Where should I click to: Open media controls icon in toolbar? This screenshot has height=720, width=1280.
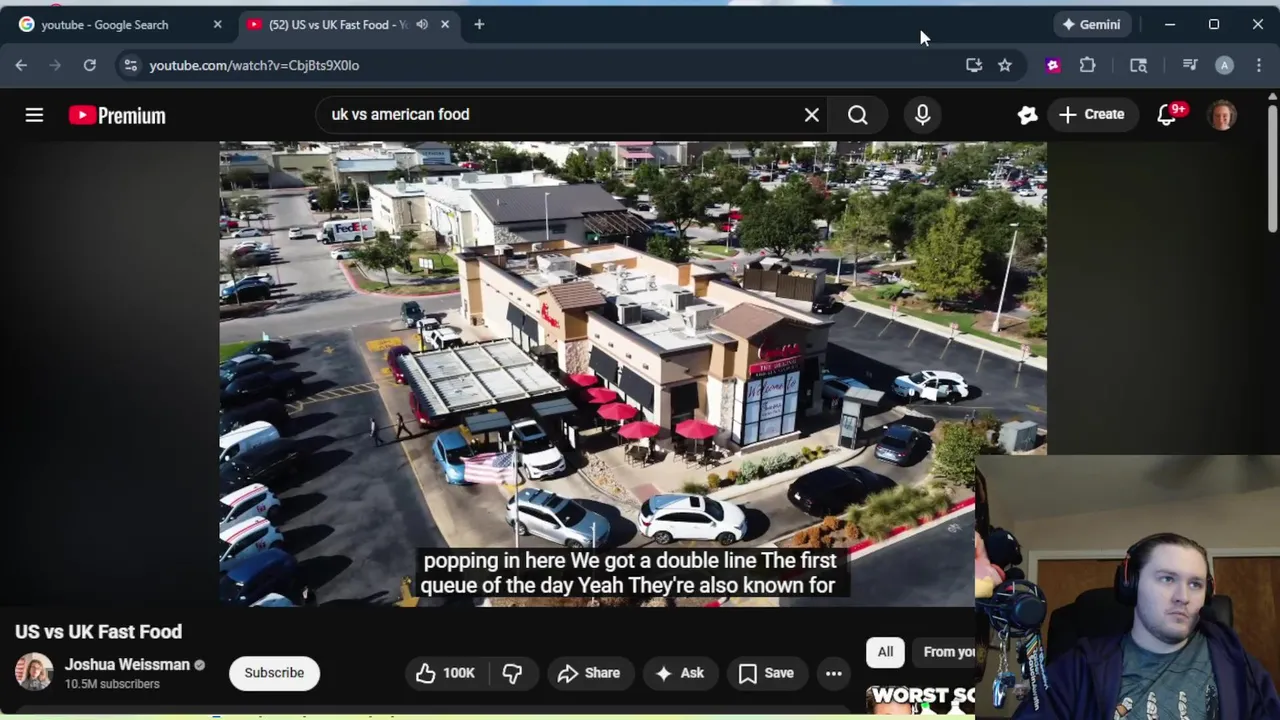1190,65
